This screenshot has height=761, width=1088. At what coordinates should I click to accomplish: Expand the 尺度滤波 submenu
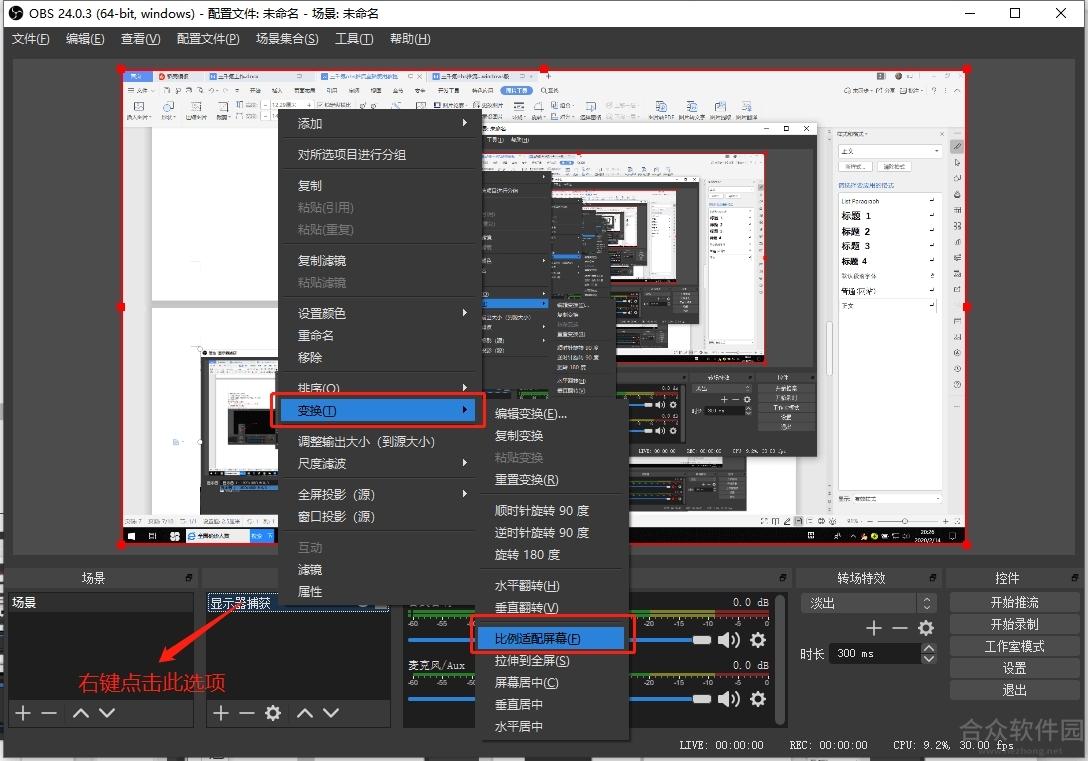[x=380, y=463]
